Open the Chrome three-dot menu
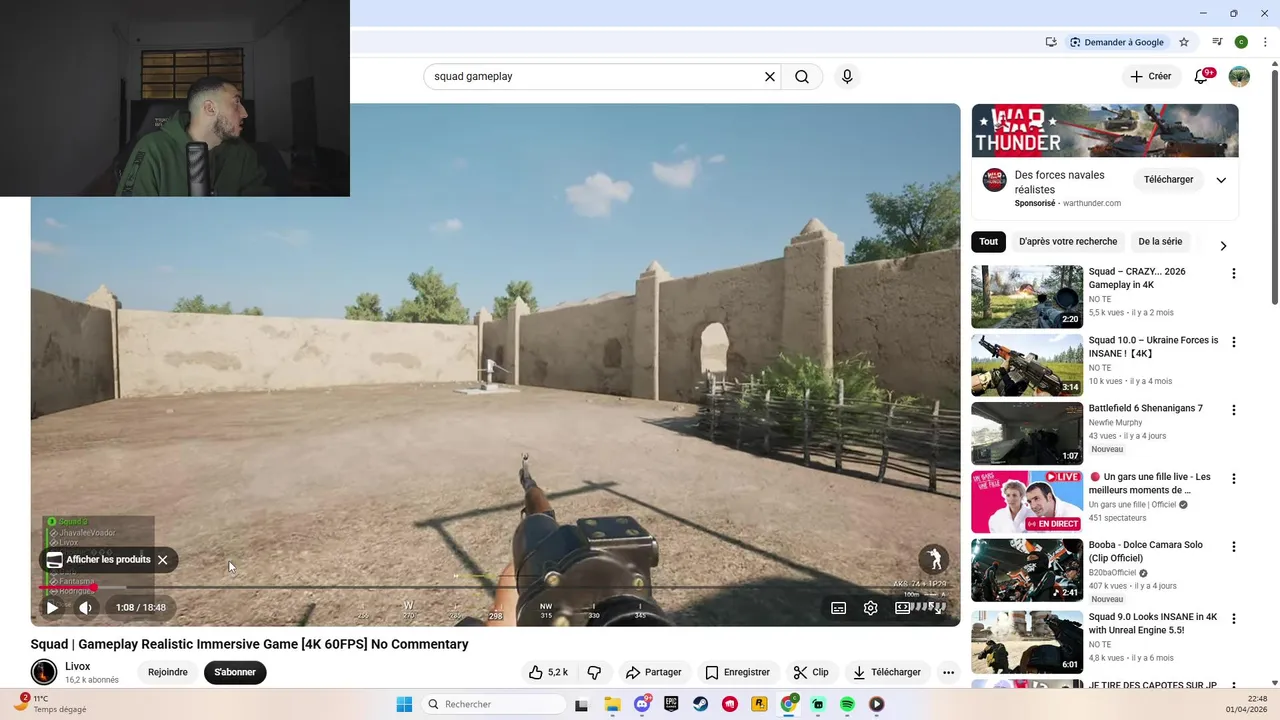 (1265, 42)
